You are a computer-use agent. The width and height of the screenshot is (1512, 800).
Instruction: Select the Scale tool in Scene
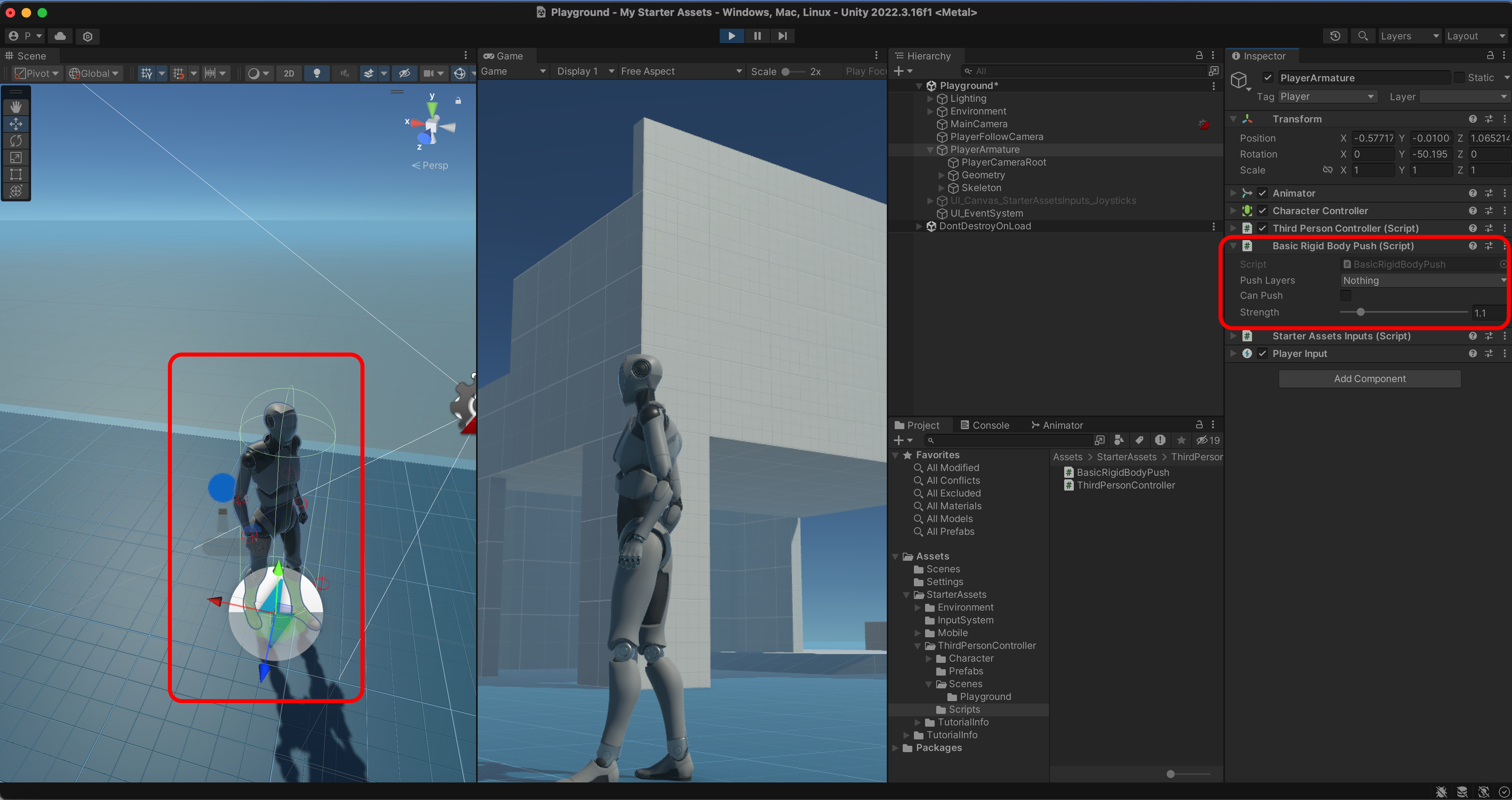[16, 157]
